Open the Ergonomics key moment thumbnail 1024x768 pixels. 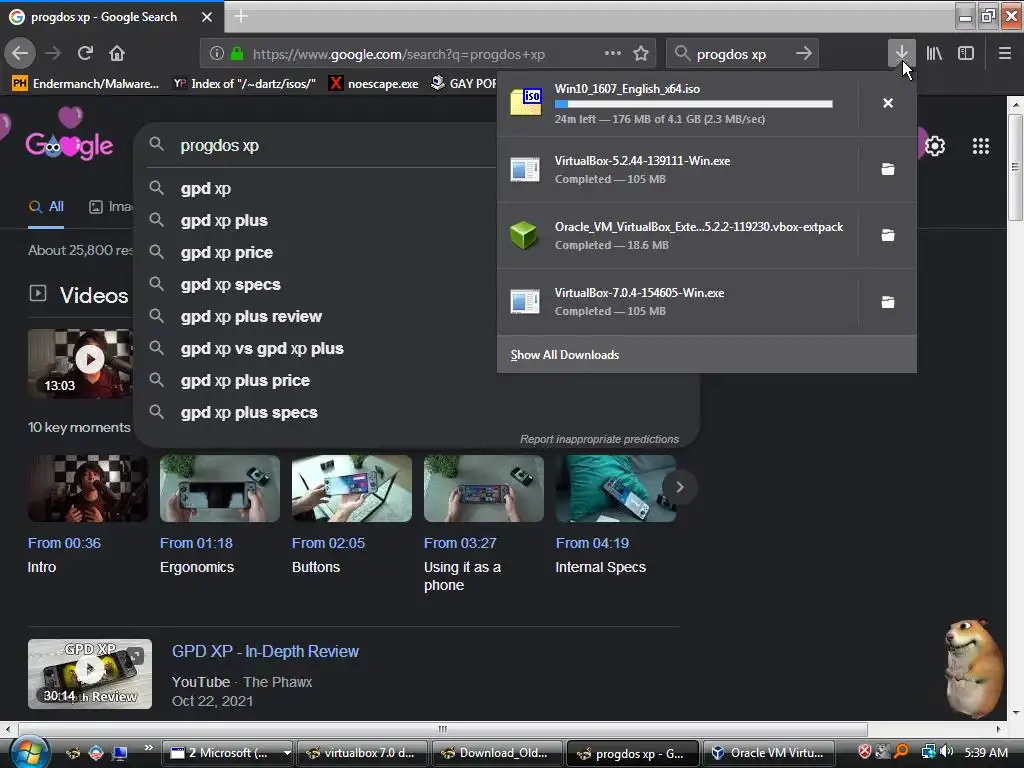(x=220, y=488)
